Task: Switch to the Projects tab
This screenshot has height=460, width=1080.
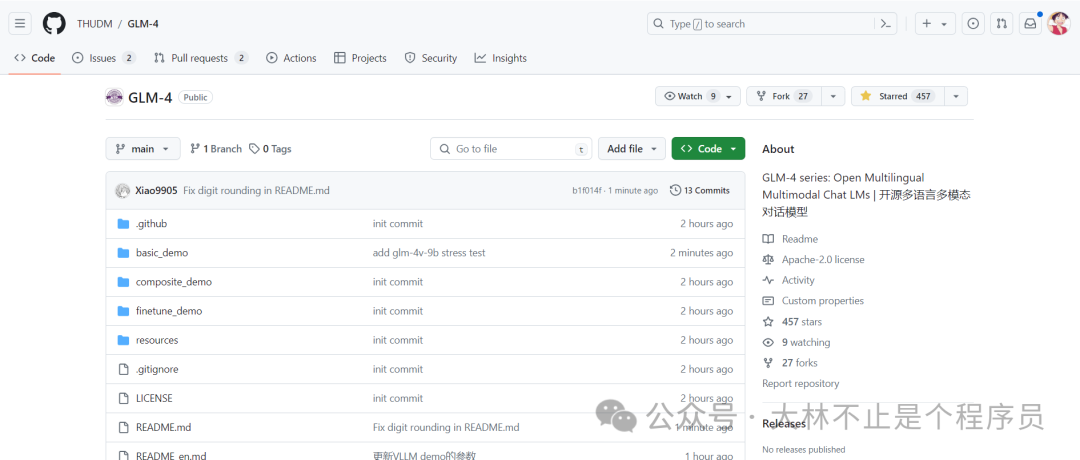Action: click(x=360, y=59)
